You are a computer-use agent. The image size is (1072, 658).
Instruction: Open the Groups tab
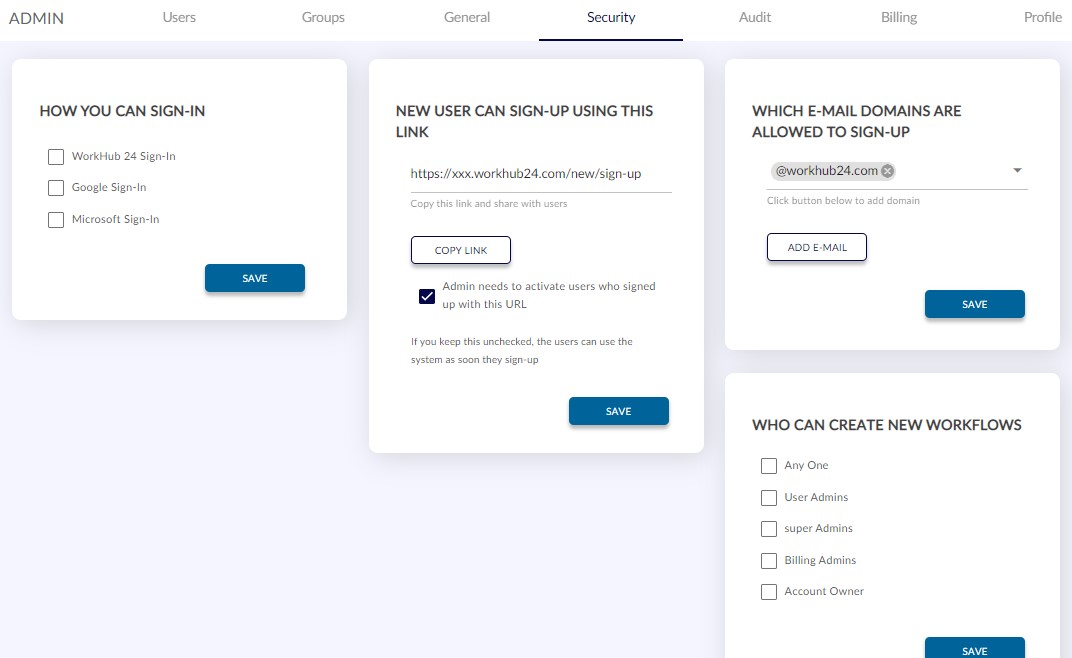(x=323, y=18)
